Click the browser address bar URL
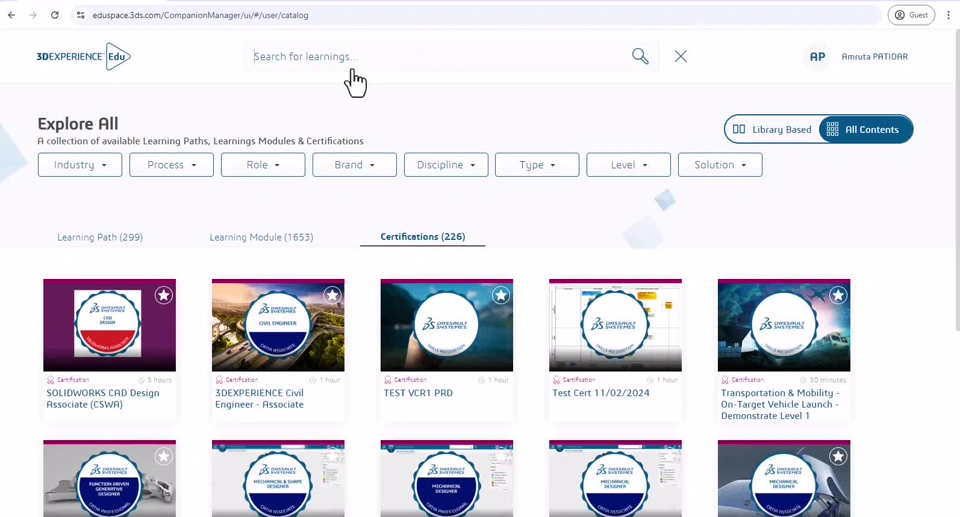 pyautogui.click(x=200, y=15)
